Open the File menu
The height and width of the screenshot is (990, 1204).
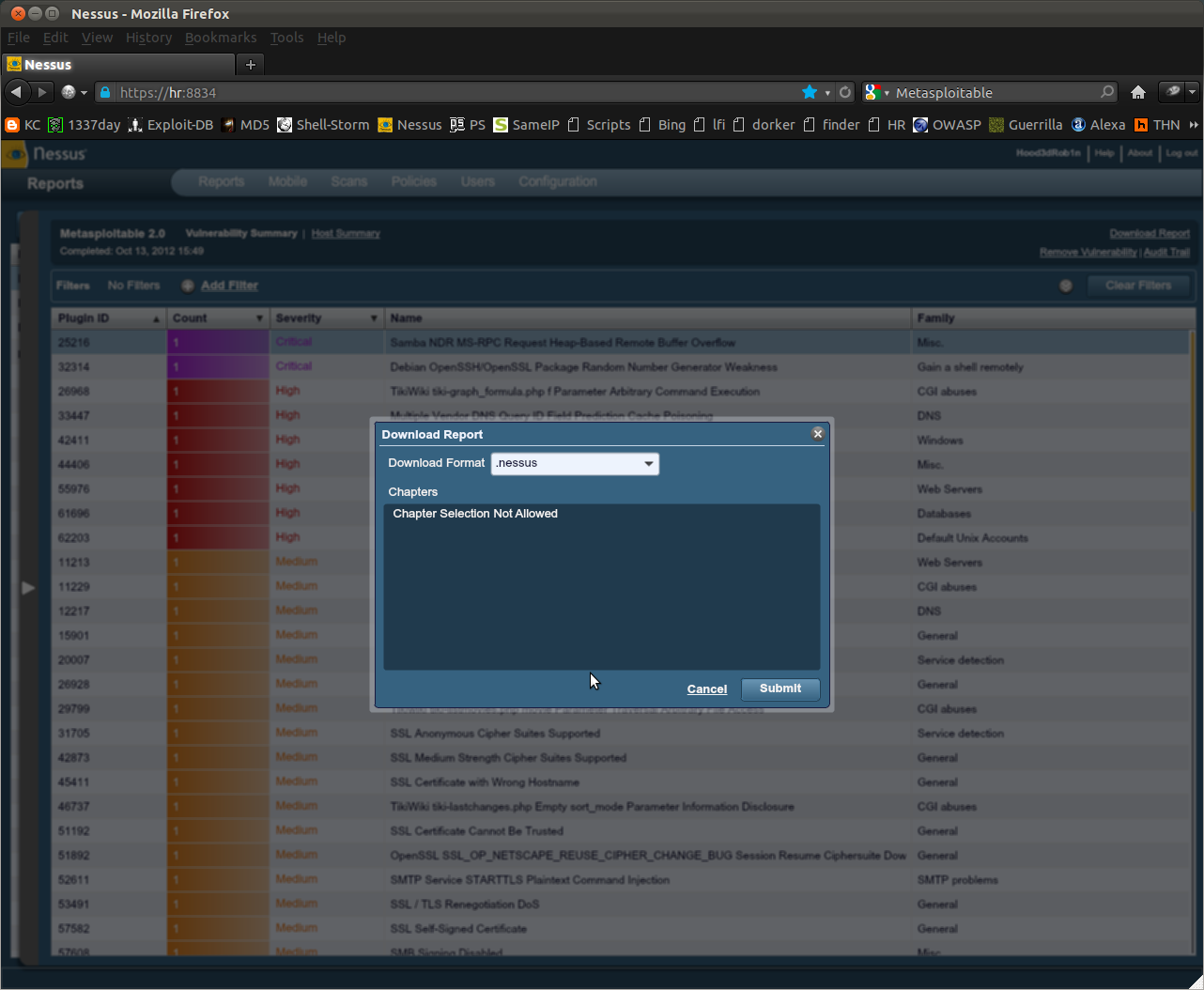(x=19, y=38)
